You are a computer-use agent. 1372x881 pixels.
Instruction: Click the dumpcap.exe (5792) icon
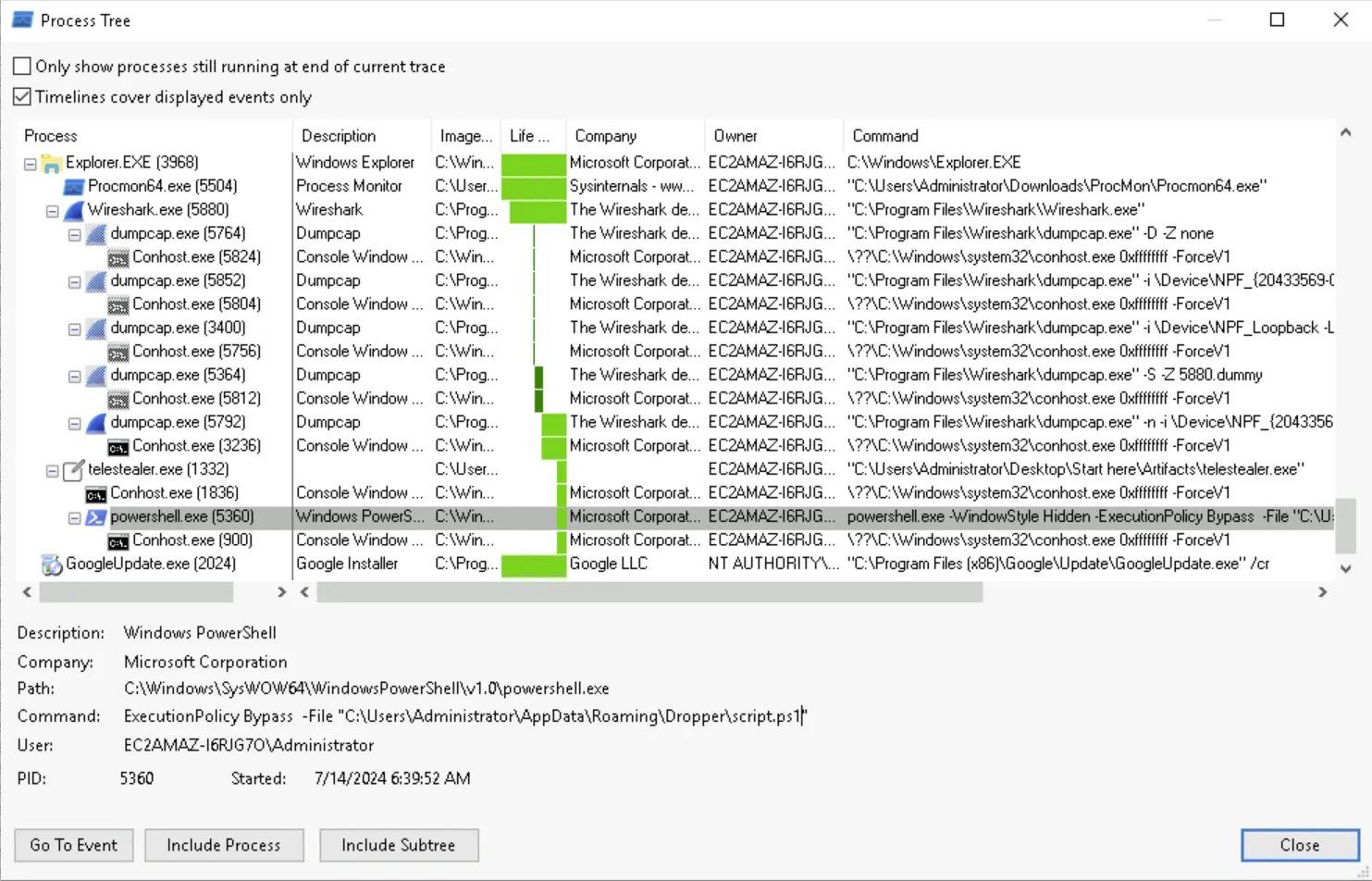(96, 422)
